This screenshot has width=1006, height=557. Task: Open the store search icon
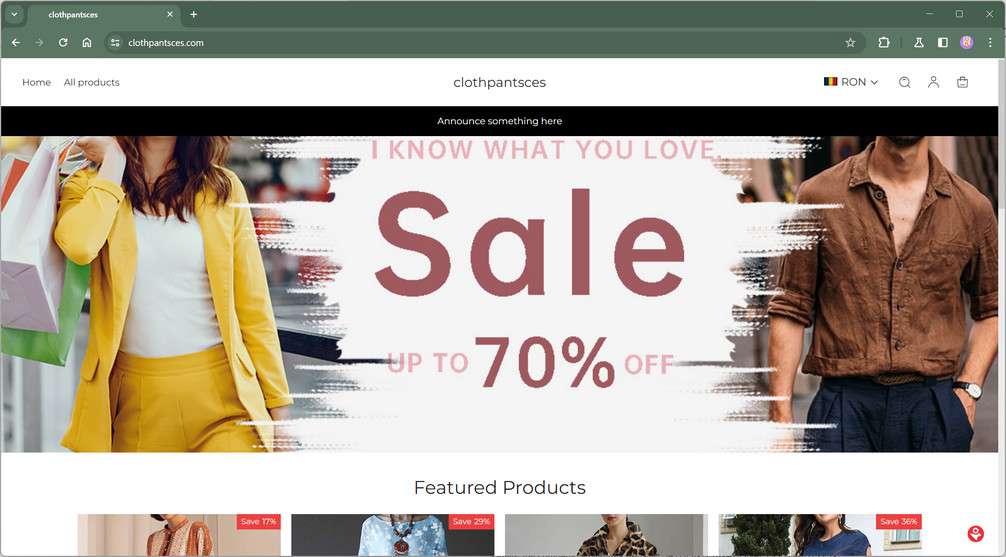(905, 82)
